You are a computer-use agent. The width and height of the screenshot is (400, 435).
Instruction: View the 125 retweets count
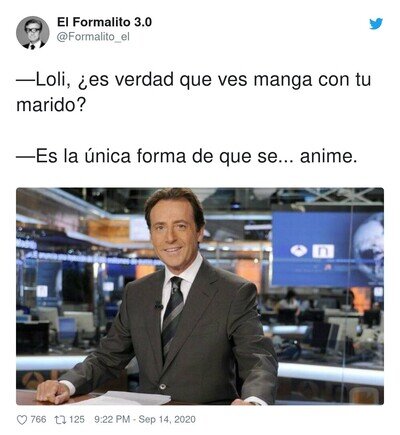click(77, 419)
